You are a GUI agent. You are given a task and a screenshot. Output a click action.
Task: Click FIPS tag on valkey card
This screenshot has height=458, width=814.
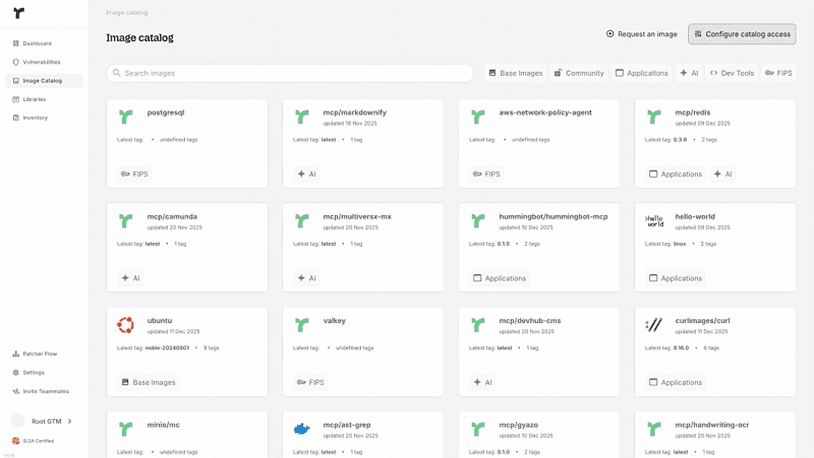coord(310,382)
